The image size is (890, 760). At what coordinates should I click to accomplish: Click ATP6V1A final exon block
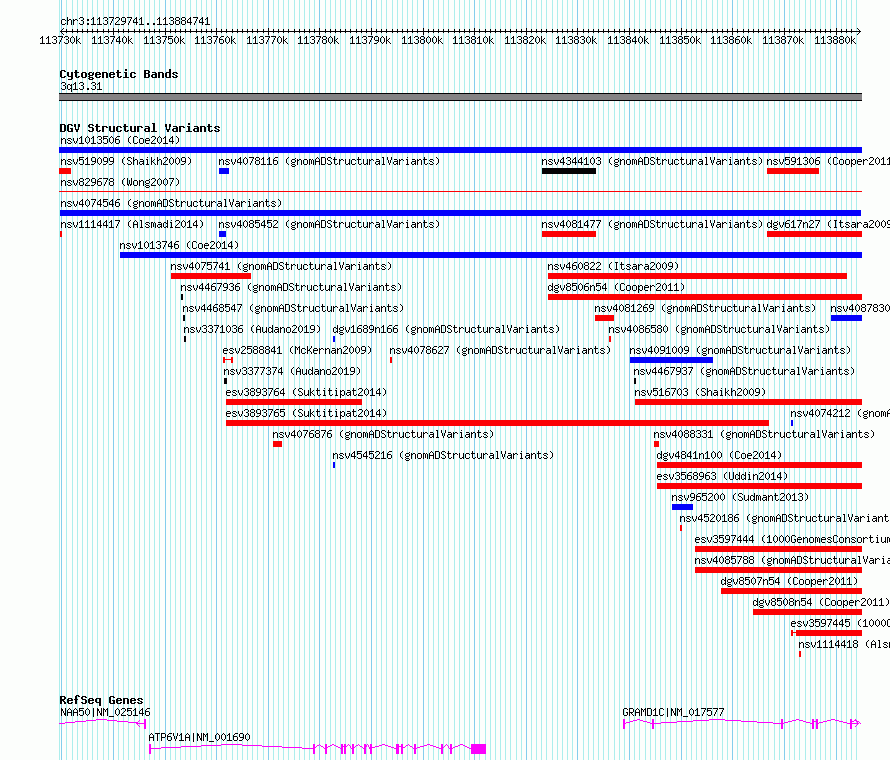[478, 749]
